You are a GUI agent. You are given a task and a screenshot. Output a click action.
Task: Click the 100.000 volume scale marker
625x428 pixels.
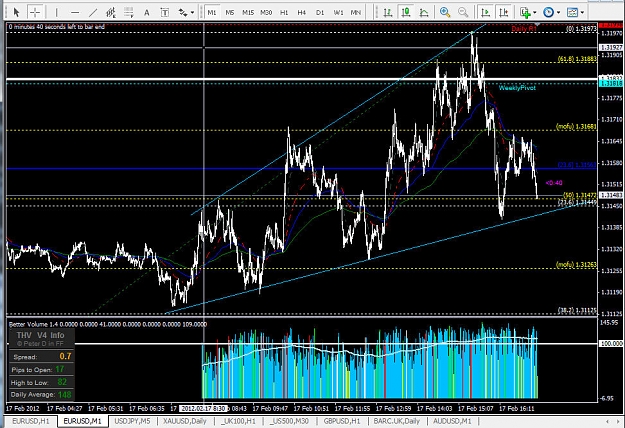click(x=611, y=343)
